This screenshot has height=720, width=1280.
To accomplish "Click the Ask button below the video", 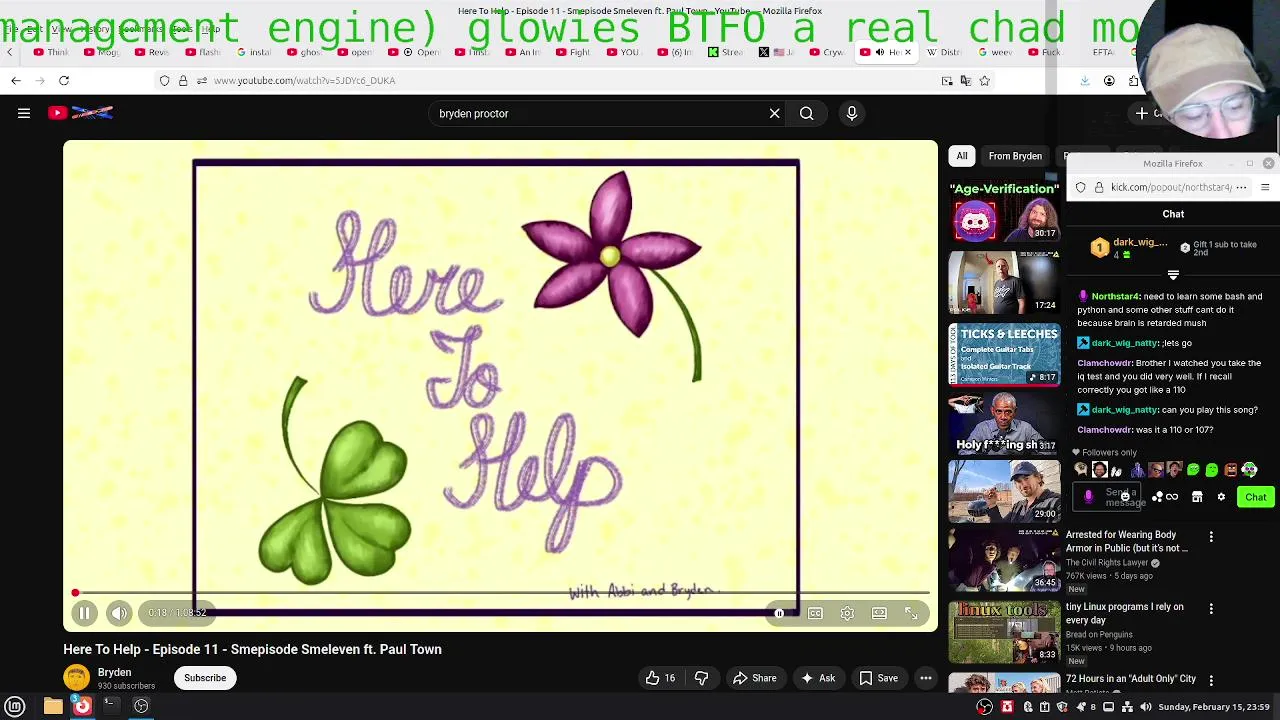I will coord(818,678).
